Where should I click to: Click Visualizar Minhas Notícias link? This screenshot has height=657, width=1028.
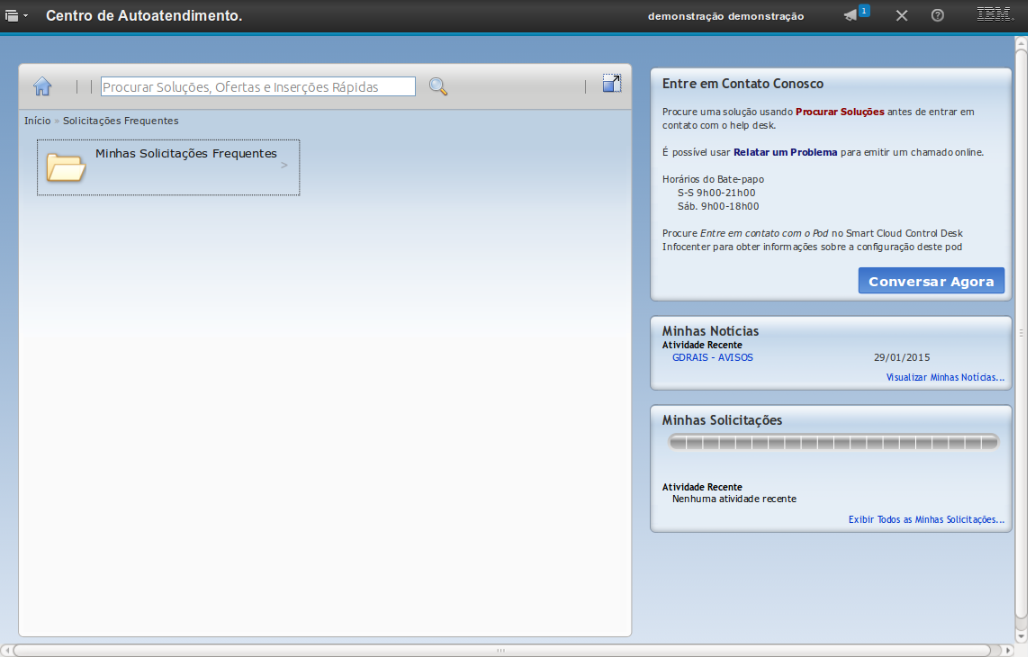pyautogui.click(x=945, y=377)
